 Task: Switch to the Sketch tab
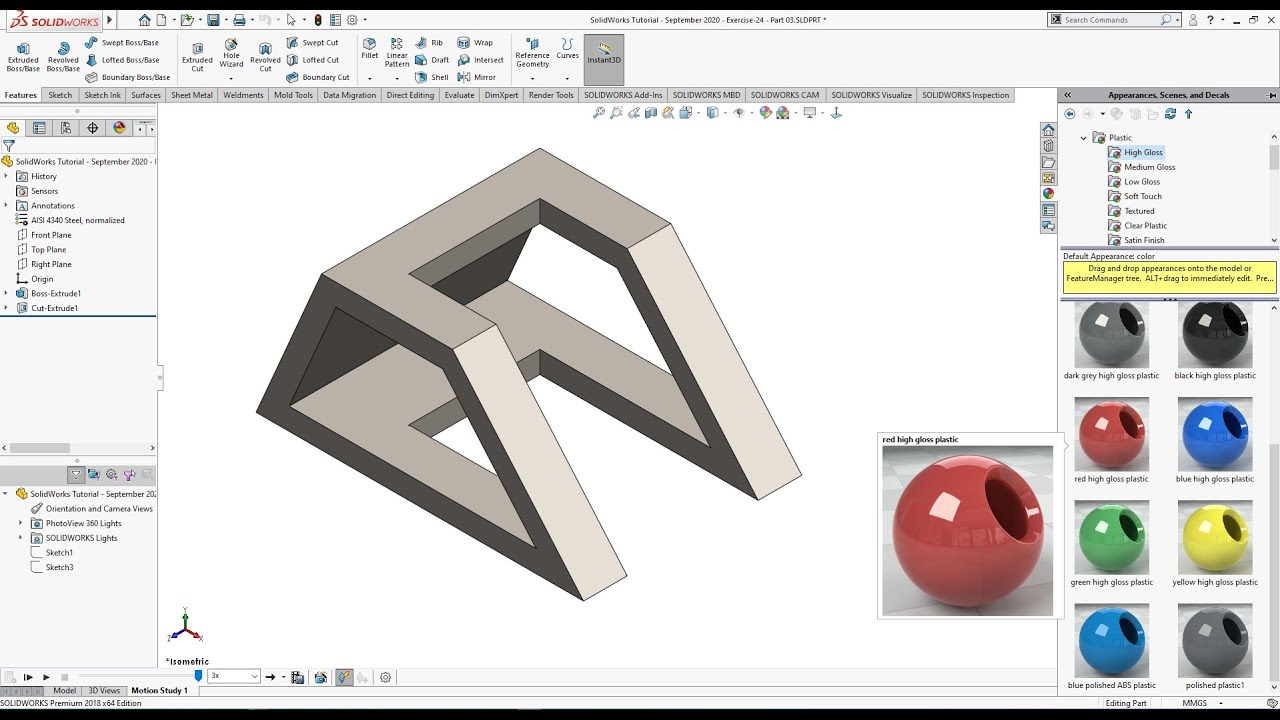[60, 95]
